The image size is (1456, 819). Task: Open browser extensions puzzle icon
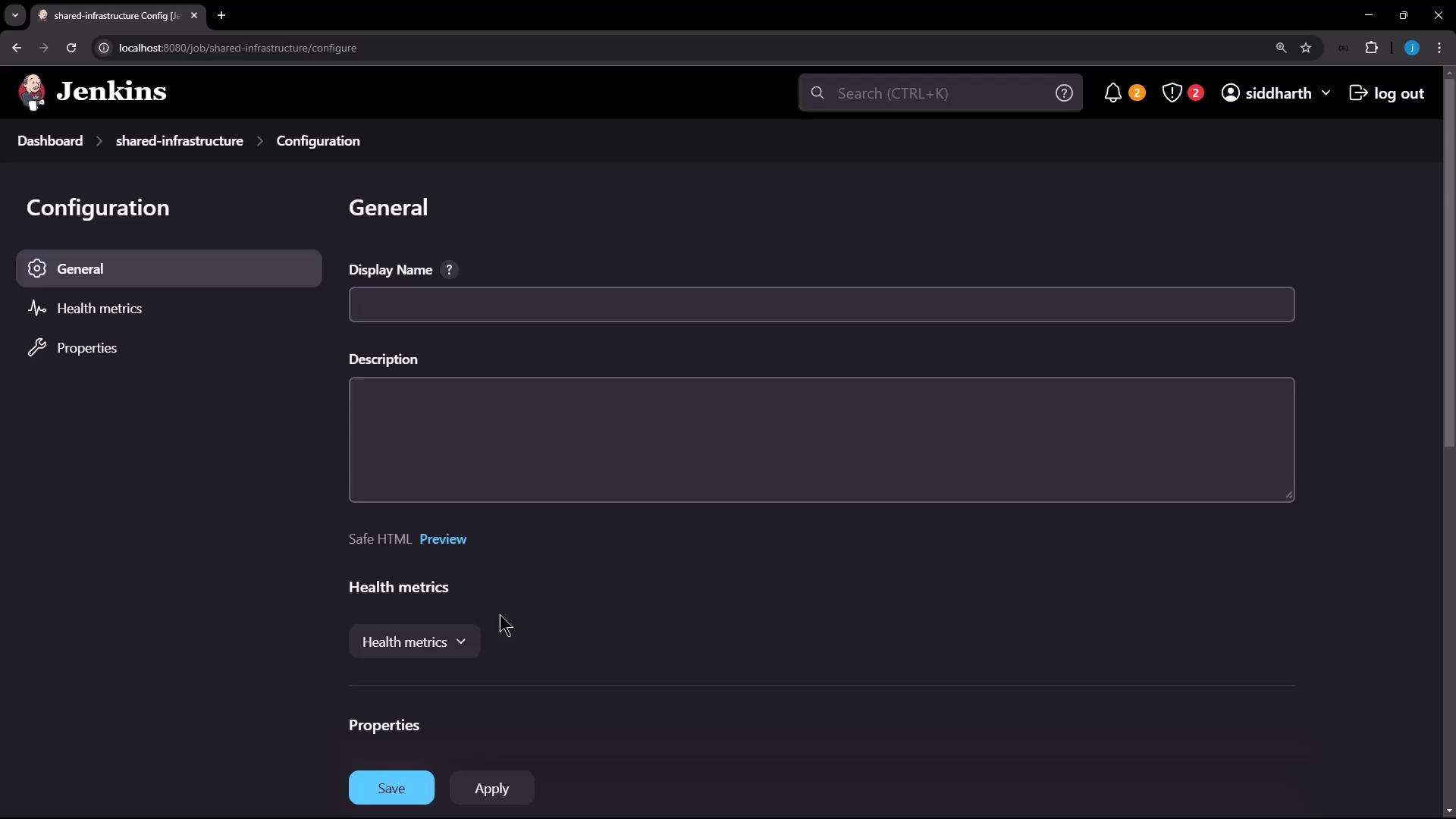tap(1371, 48)
